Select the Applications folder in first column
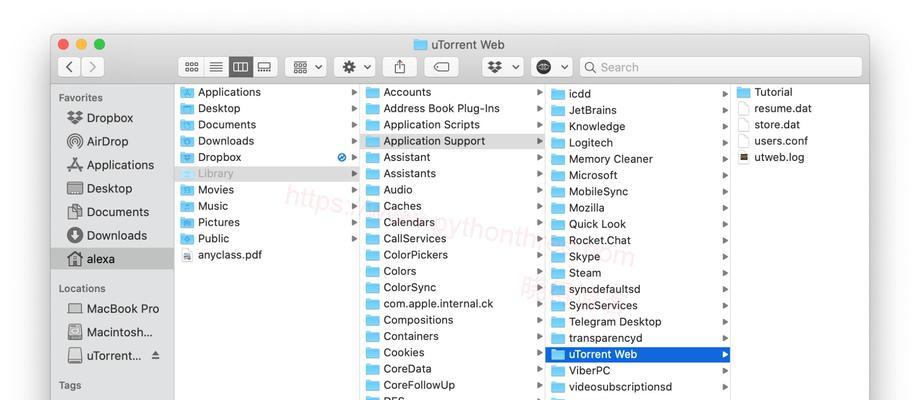The height and width of the screenshot is (400, 920). 268,92
